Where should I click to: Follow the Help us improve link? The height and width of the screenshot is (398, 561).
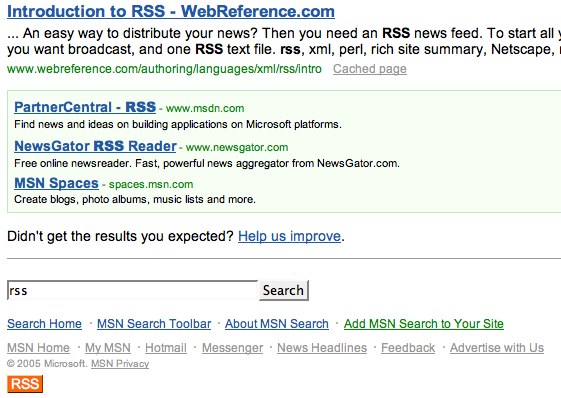tap(289, 236)
